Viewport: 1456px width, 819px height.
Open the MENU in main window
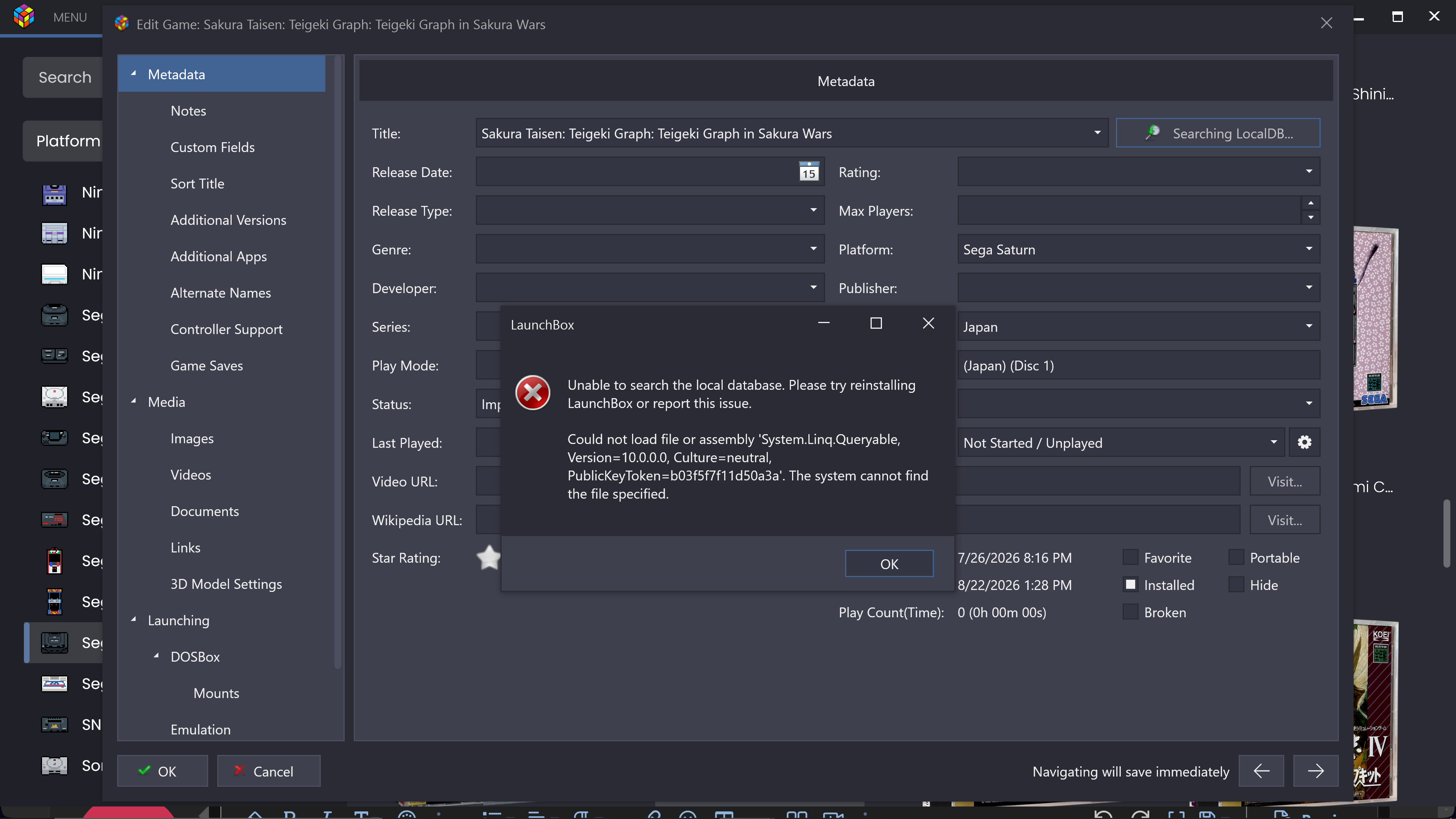point(70,17)
